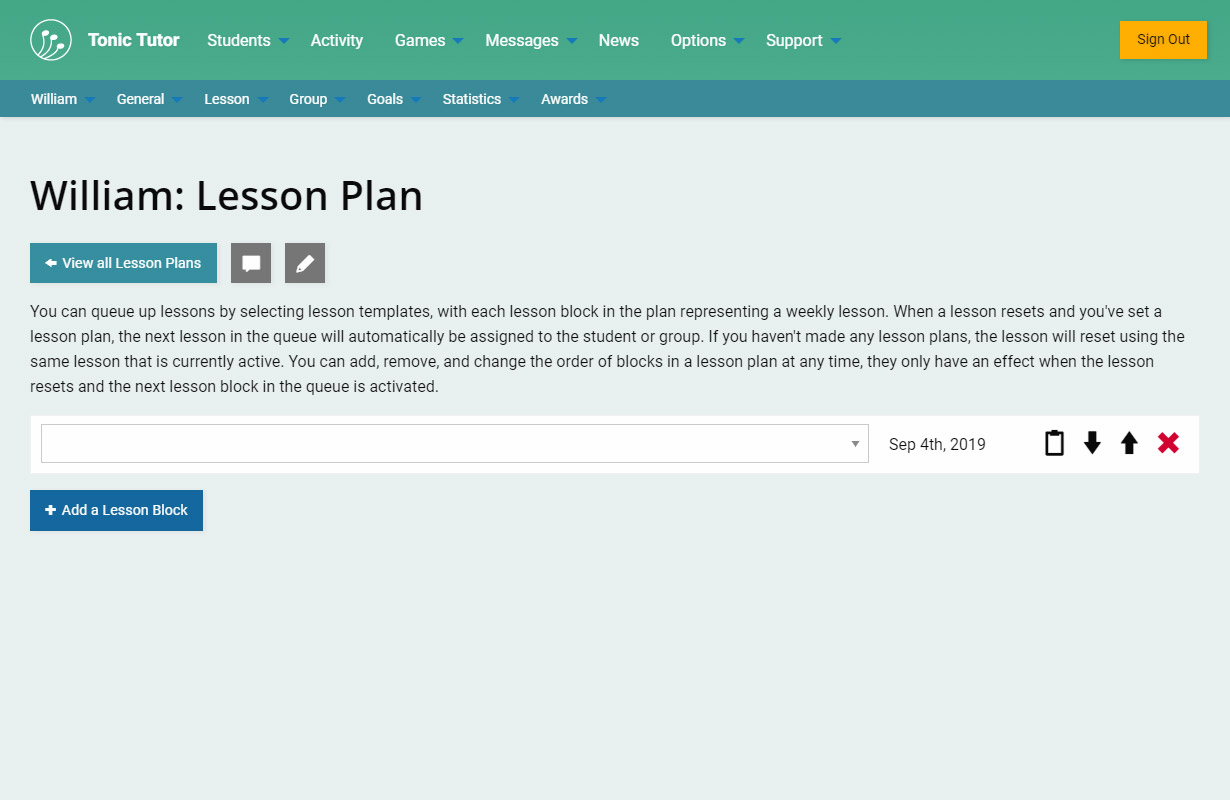
Task: Open the Activity page
Action: tap(337, 40)
